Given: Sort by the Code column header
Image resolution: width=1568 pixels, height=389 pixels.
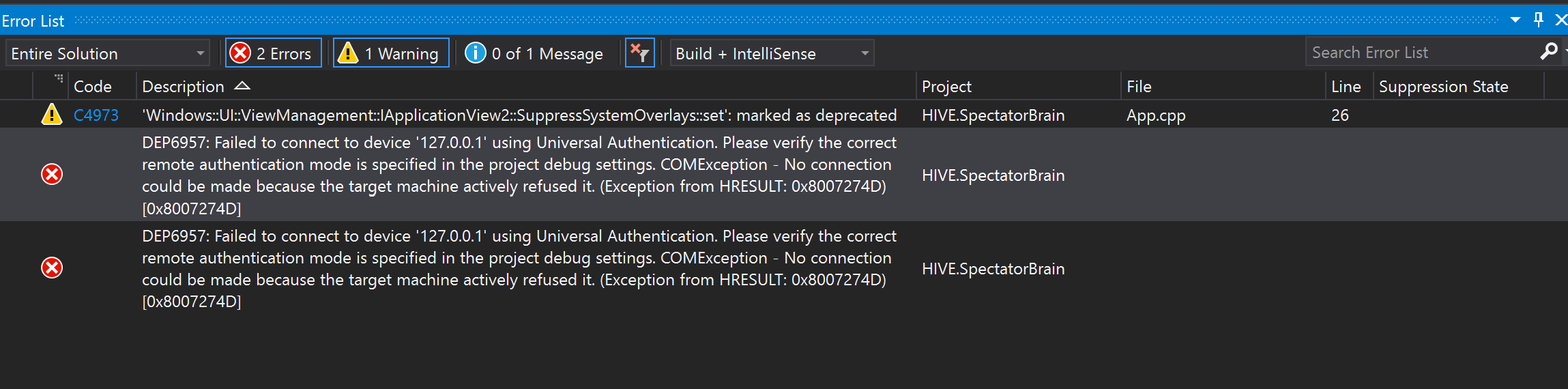Looking at the screenshot, I should pyautogui.click(x=93, y=87).
